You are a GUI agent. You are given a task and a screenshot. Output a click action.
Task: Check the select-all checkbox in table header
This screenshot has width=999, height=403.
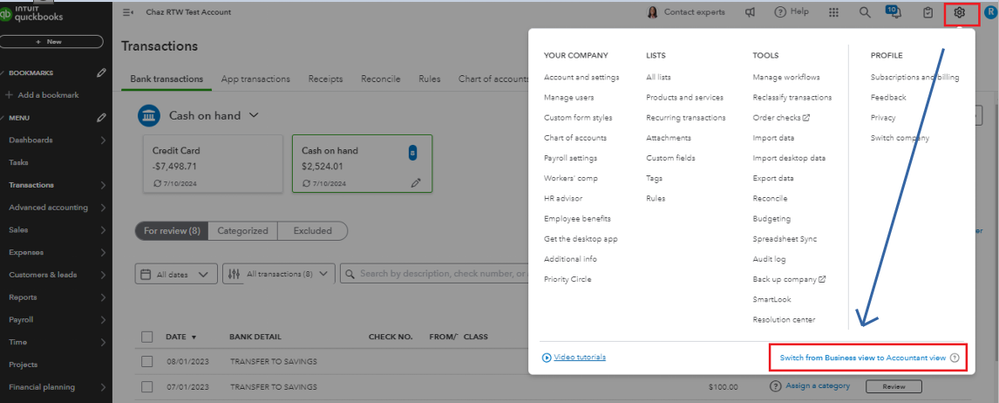tap(147, 337)
